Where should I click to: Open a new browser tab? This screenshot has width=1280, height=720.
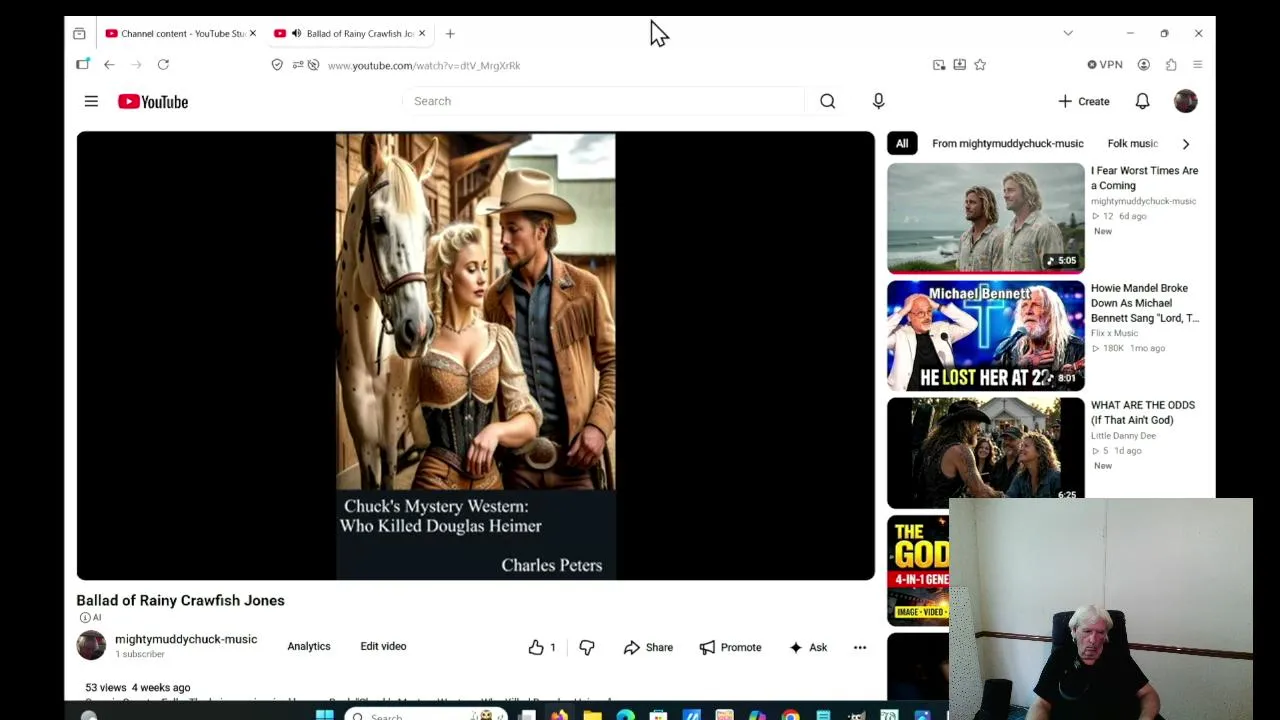pyautogui.click(x=450, y=34)
